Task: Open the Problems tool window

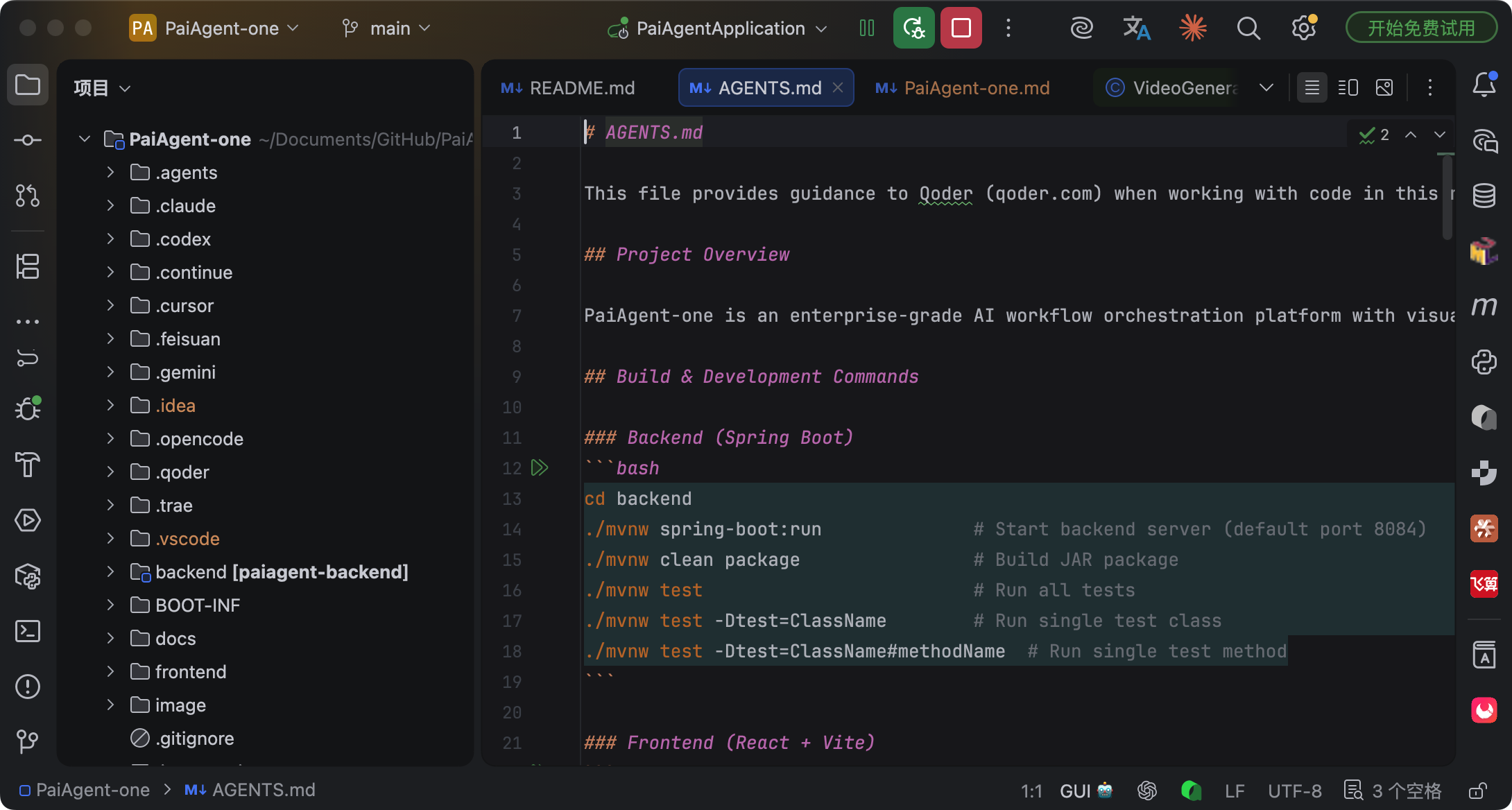Action: (28, 687)
